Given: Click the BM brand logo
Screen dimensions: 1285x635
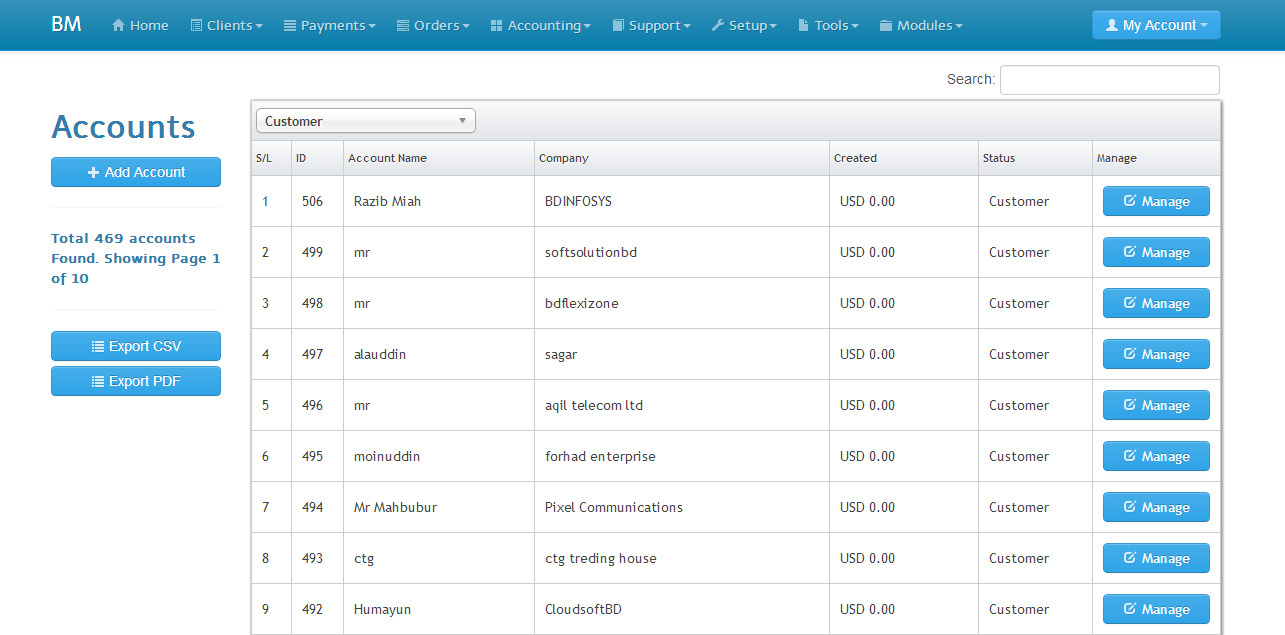Looking at the screenshot, I should pyautogui.click(x=66, y=24).
